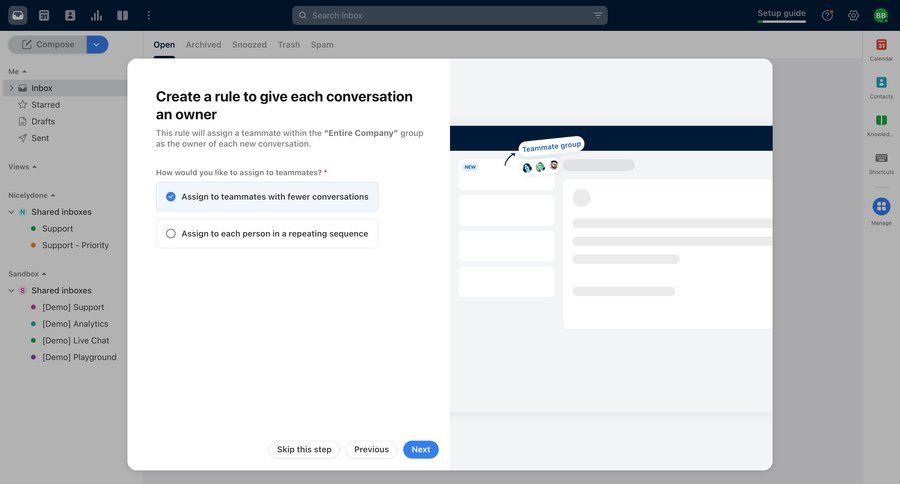Open the Support - Priority inbox
The height and width of the screenshot is (484, 900).
(x=75, y=245)
